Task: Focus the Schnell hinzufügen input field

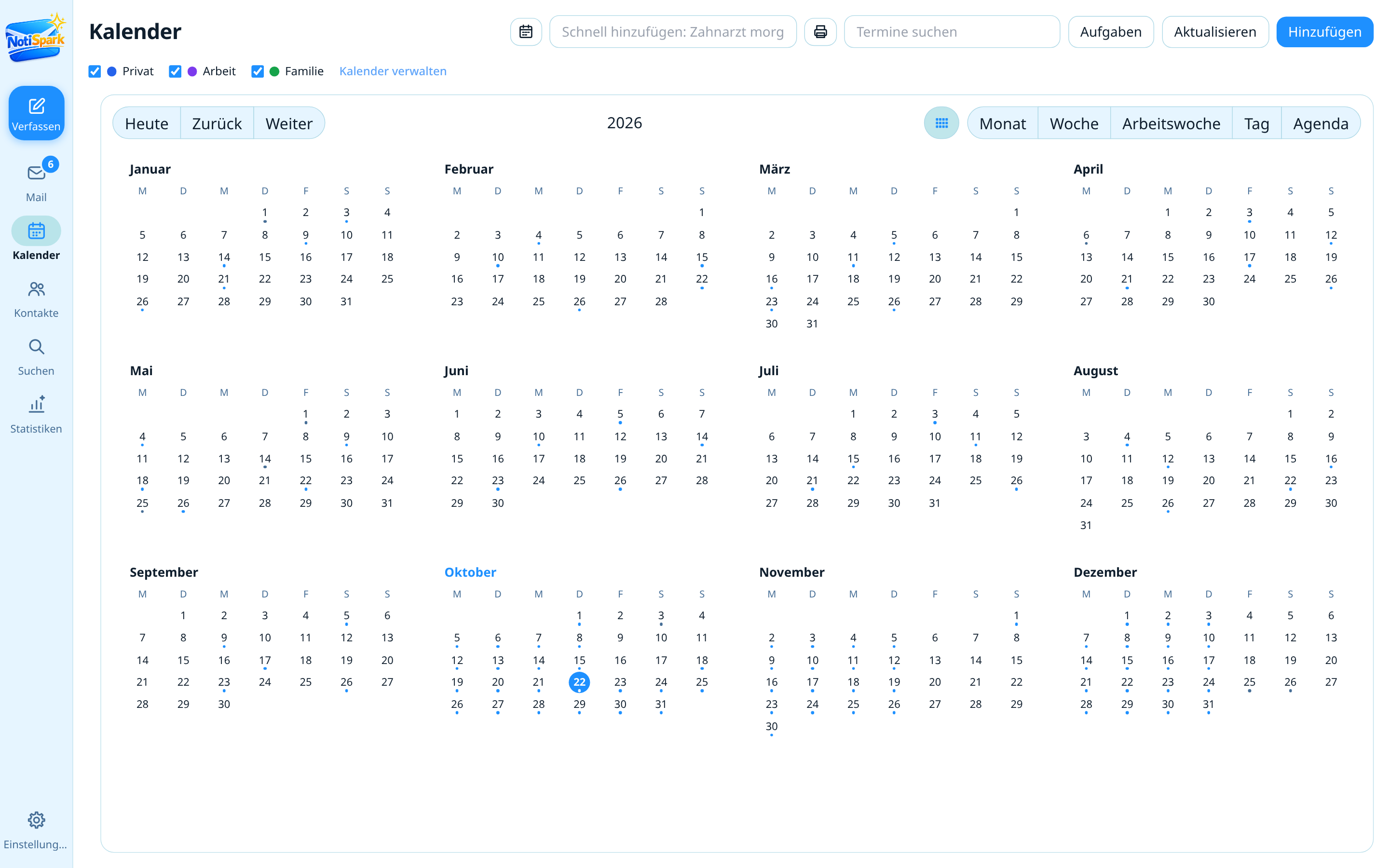Action: pos(673,31)
